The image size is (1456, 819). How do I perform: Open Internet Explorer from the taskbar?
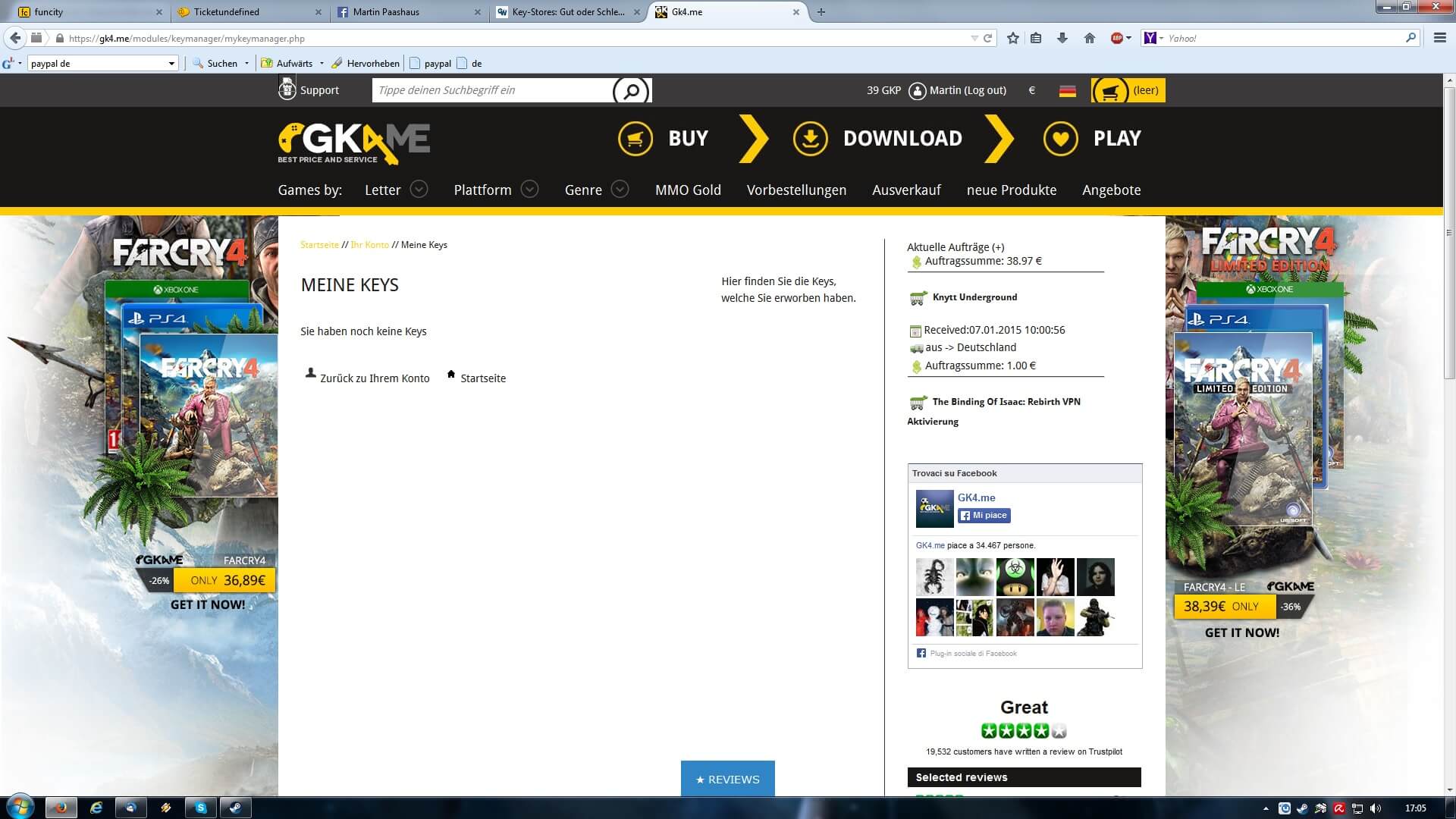(x=96, y=808)
